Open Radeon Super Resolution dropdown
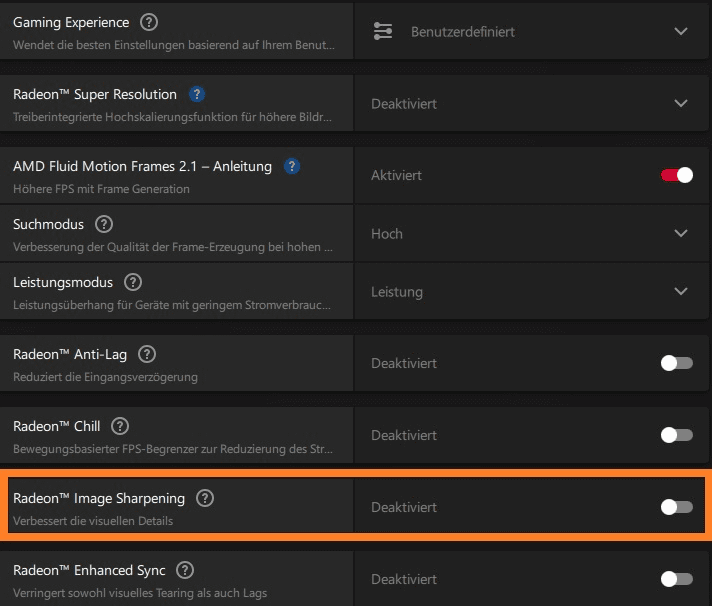 681,103
